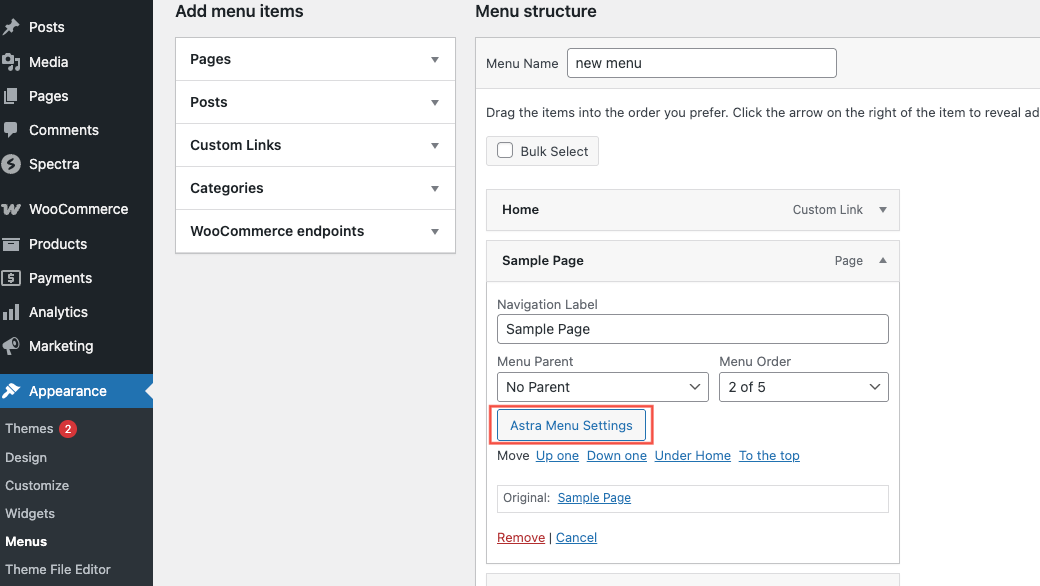
Task: Expand the WooCommerce endpoints section
Action: pos(315,231)
